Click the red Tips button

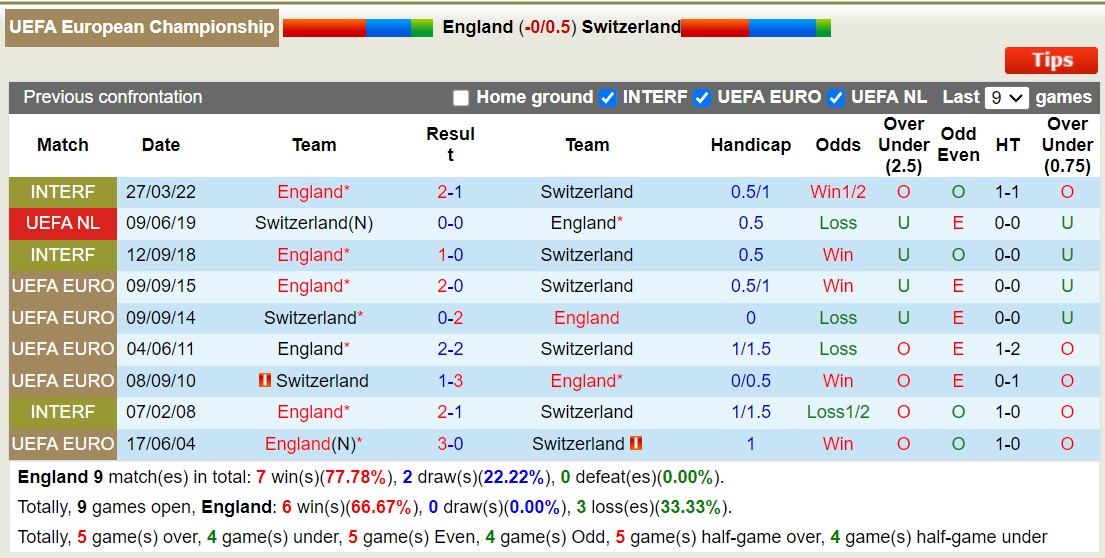1051,61
